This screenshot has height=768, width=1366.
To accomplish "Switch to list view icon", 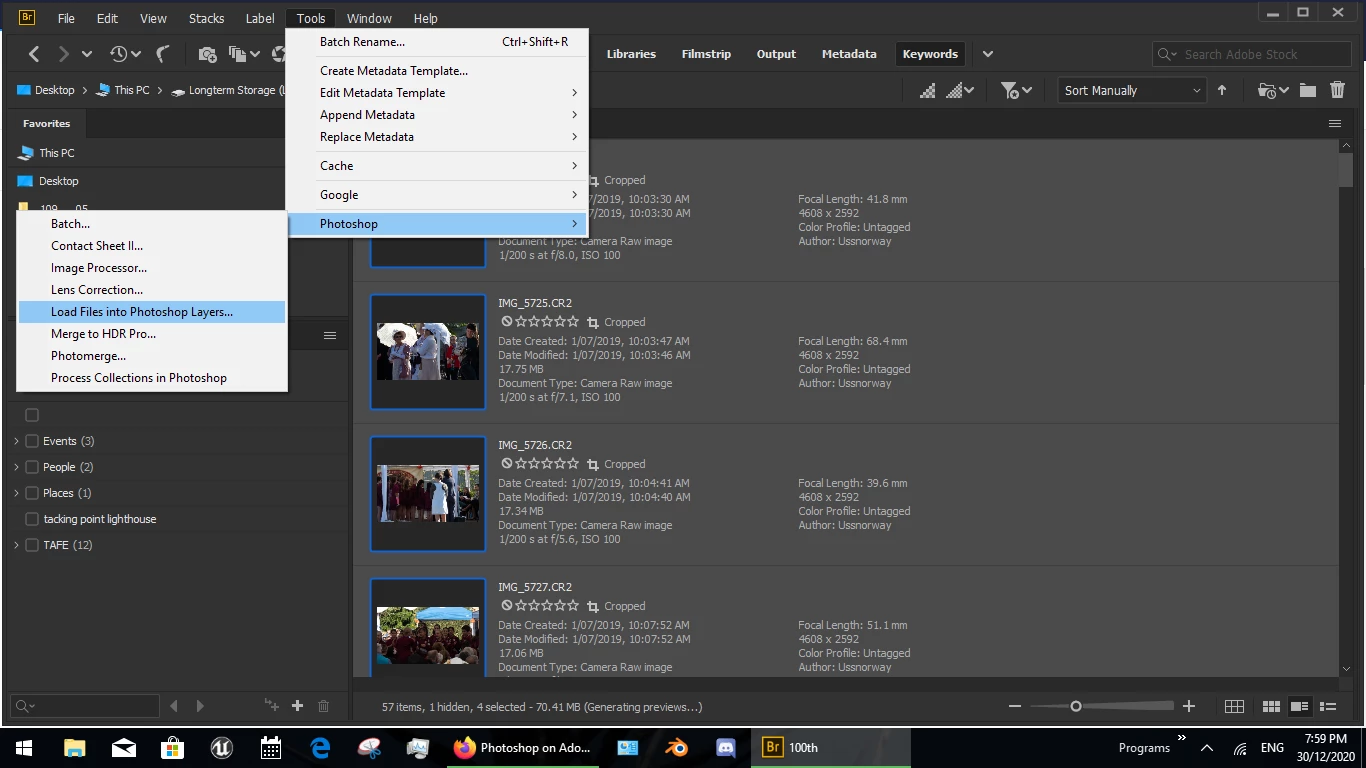I will click(1328, 706).
